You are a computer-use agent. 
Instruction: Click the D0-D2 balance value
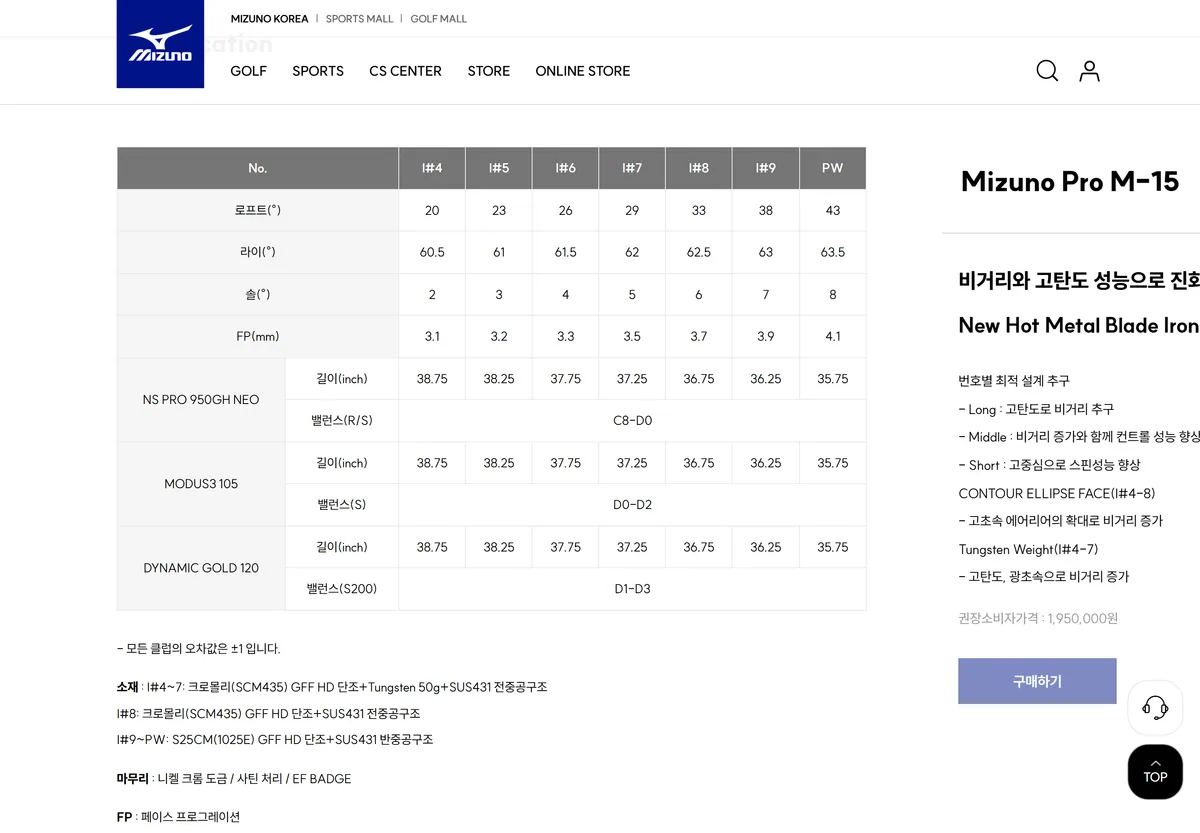(x=632, y=505)
